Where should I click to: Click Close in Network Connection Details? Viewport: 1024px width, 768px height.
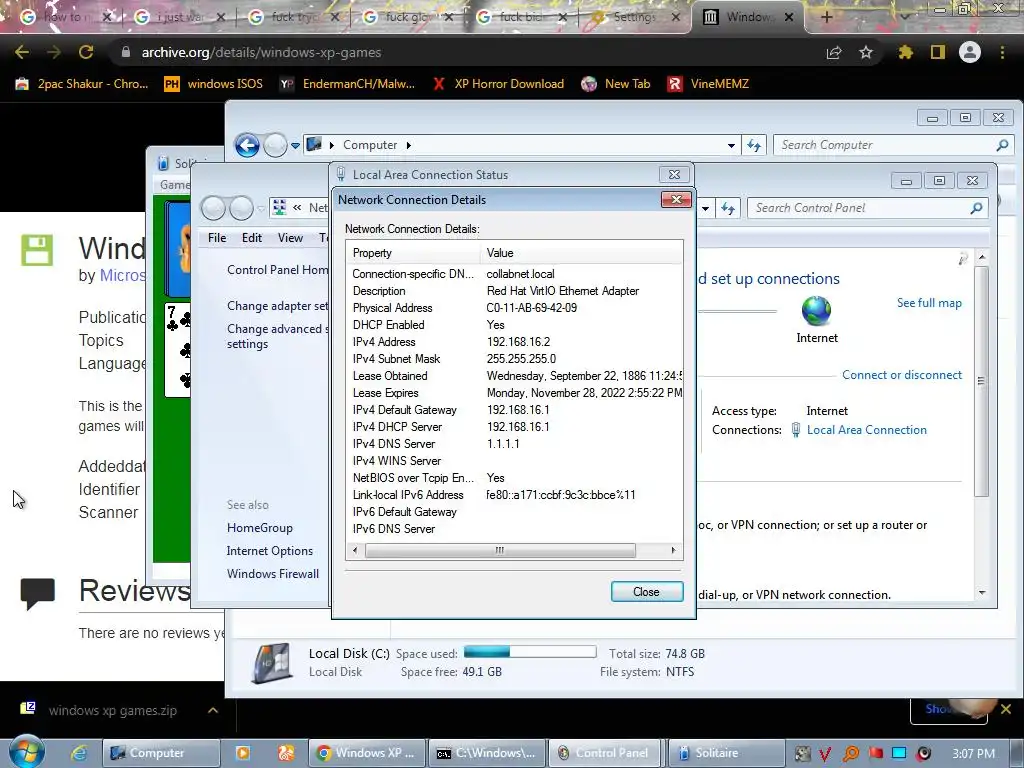point(647,592)
